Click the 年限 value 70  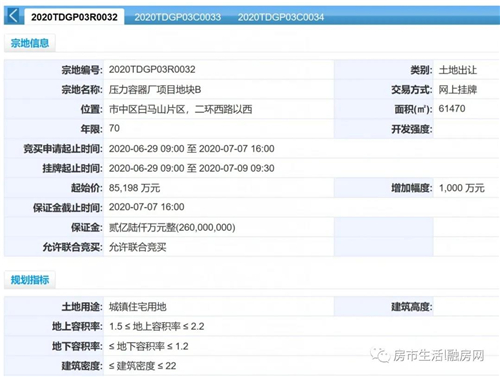tap(114, 128)
